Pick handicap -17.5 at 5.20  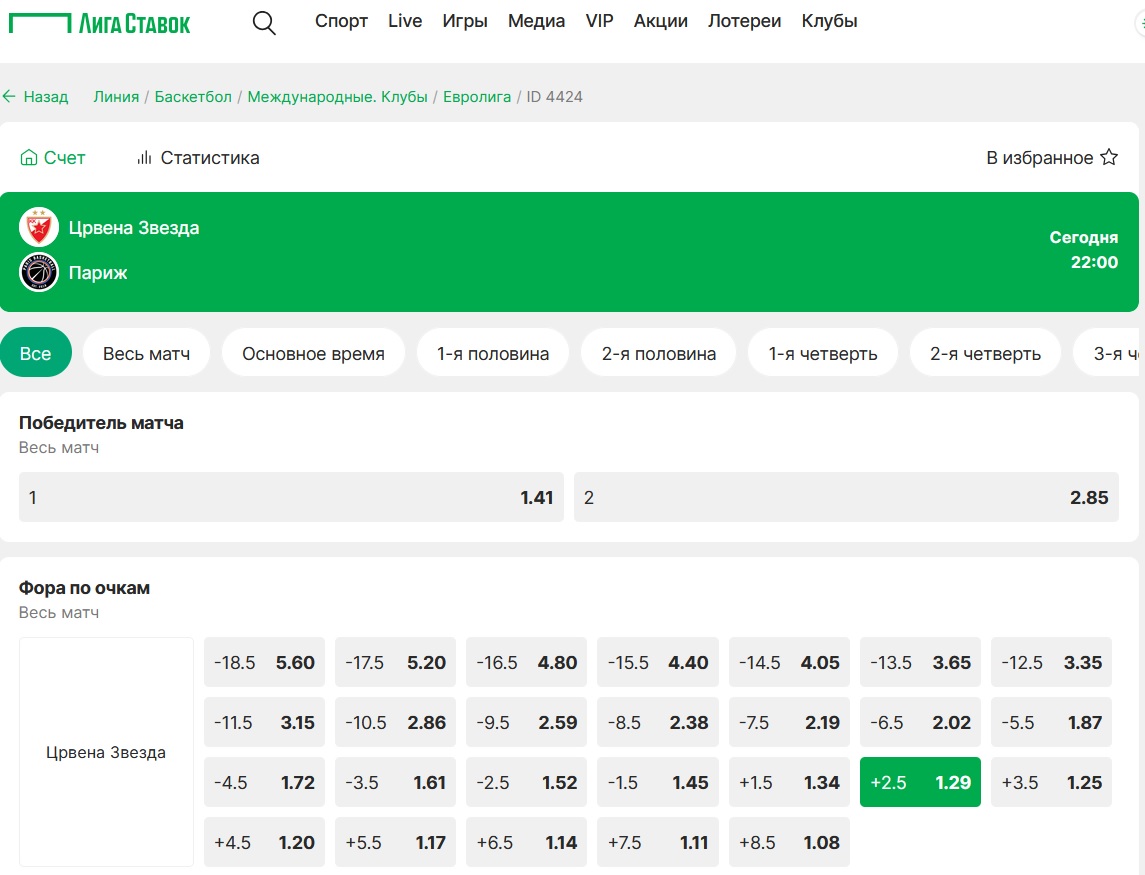(395, 662)
